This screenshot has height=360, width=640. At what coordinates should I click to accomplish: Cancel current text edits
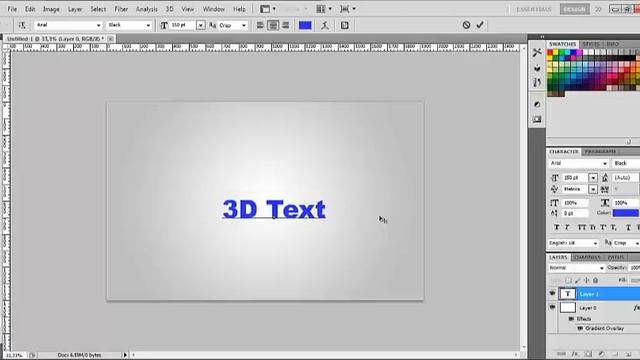click(x=466, y=25)
